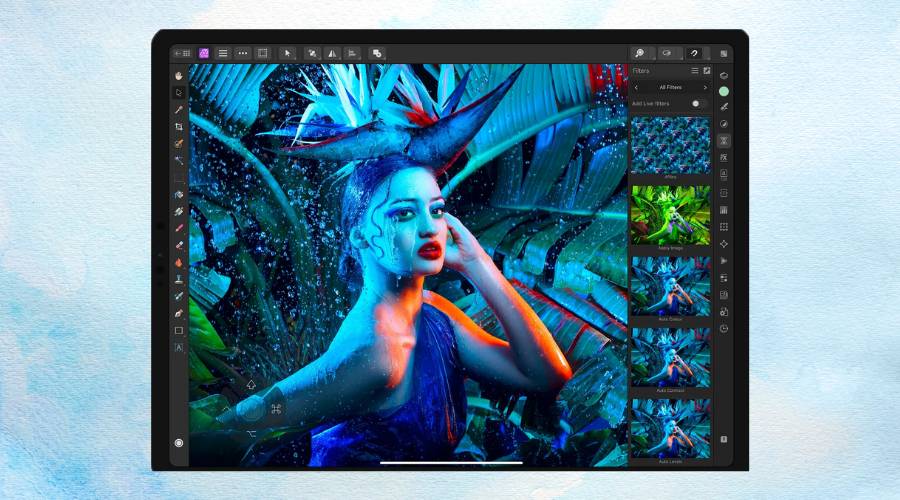Screen dimensions: 900x500
Task: Select the Selection Brush tool
Action: [x=179, y=144]
